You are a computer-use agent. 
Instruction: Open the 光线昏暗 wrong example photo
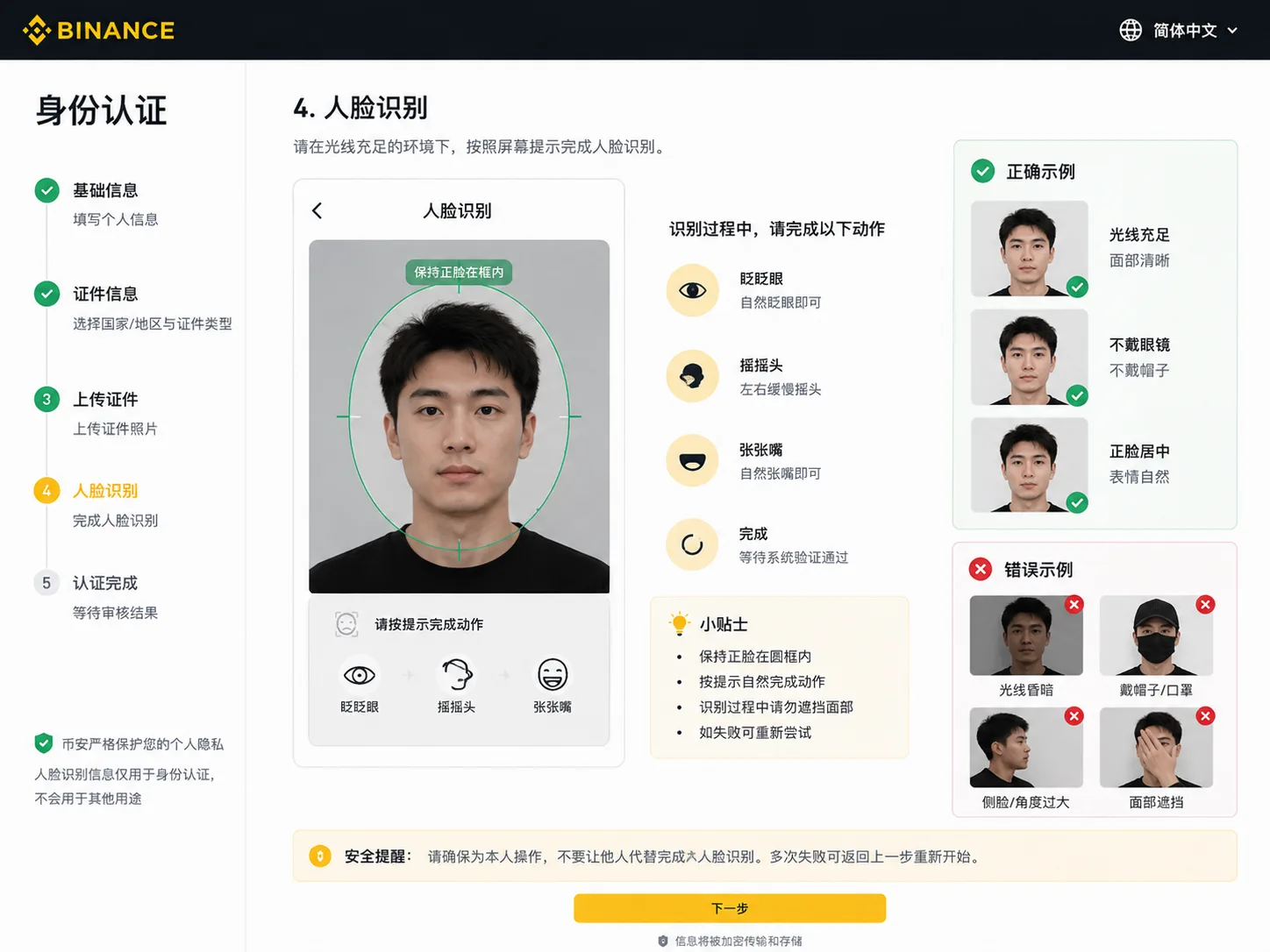(x=1026, y=636)
